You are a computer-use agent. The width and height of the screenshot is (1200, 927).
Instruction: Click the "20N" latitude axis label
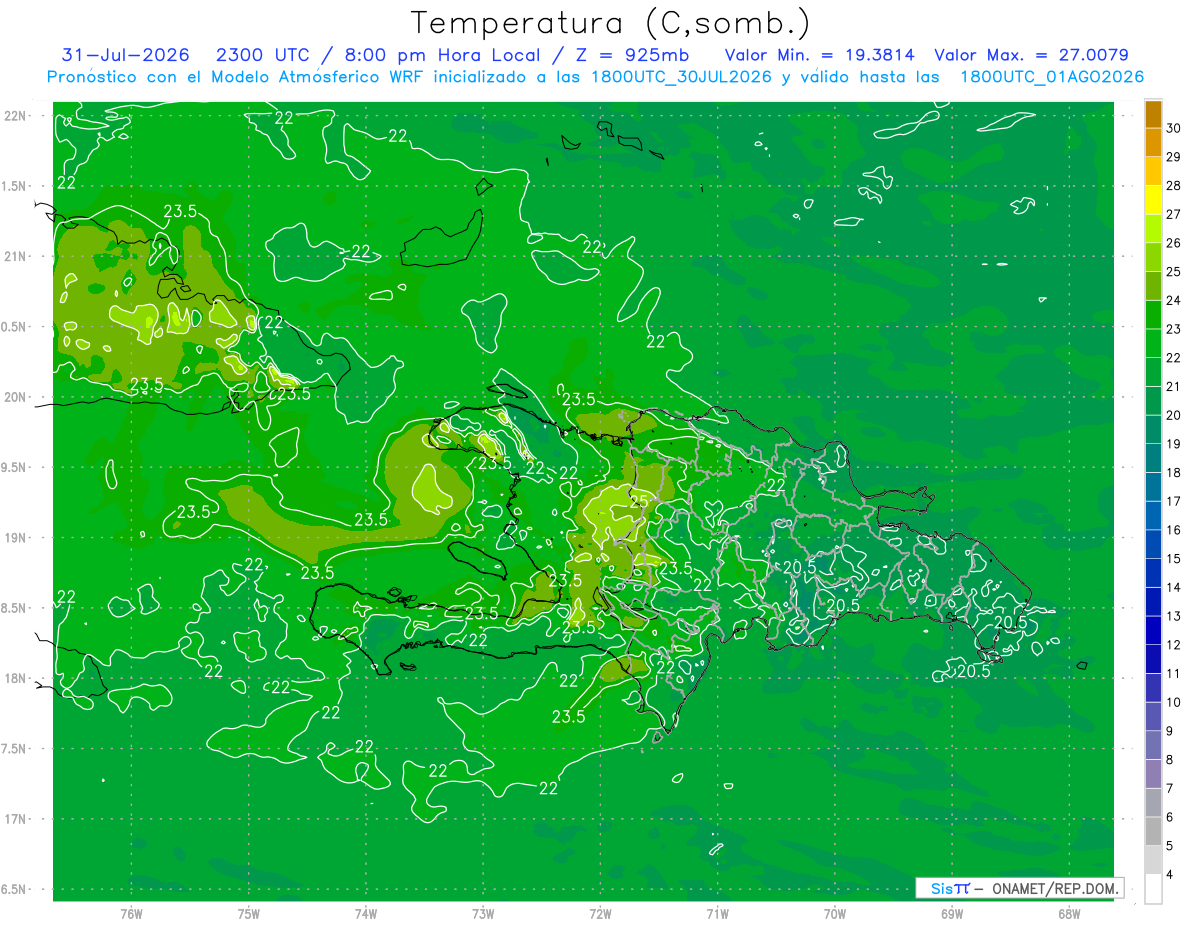click(15, 397)
